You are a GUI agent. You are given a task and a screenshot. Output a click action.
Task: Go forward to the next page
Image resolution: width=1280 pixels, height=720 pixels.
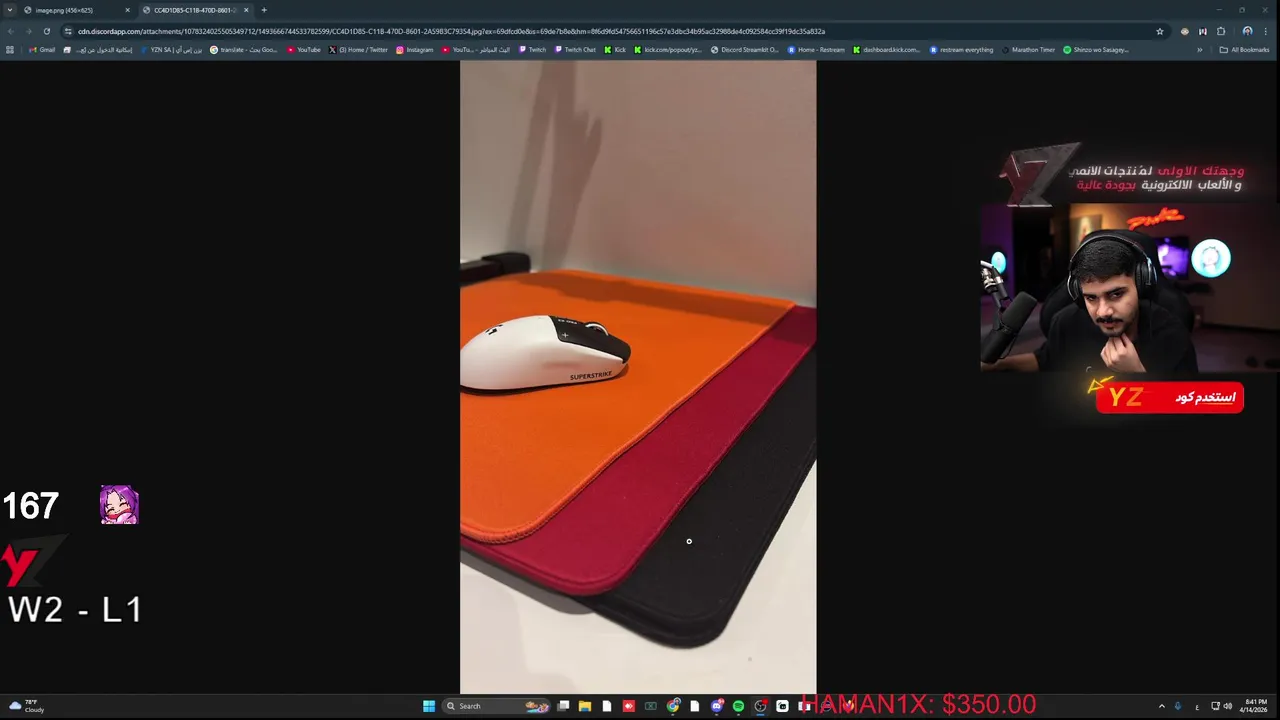point(29,31)
